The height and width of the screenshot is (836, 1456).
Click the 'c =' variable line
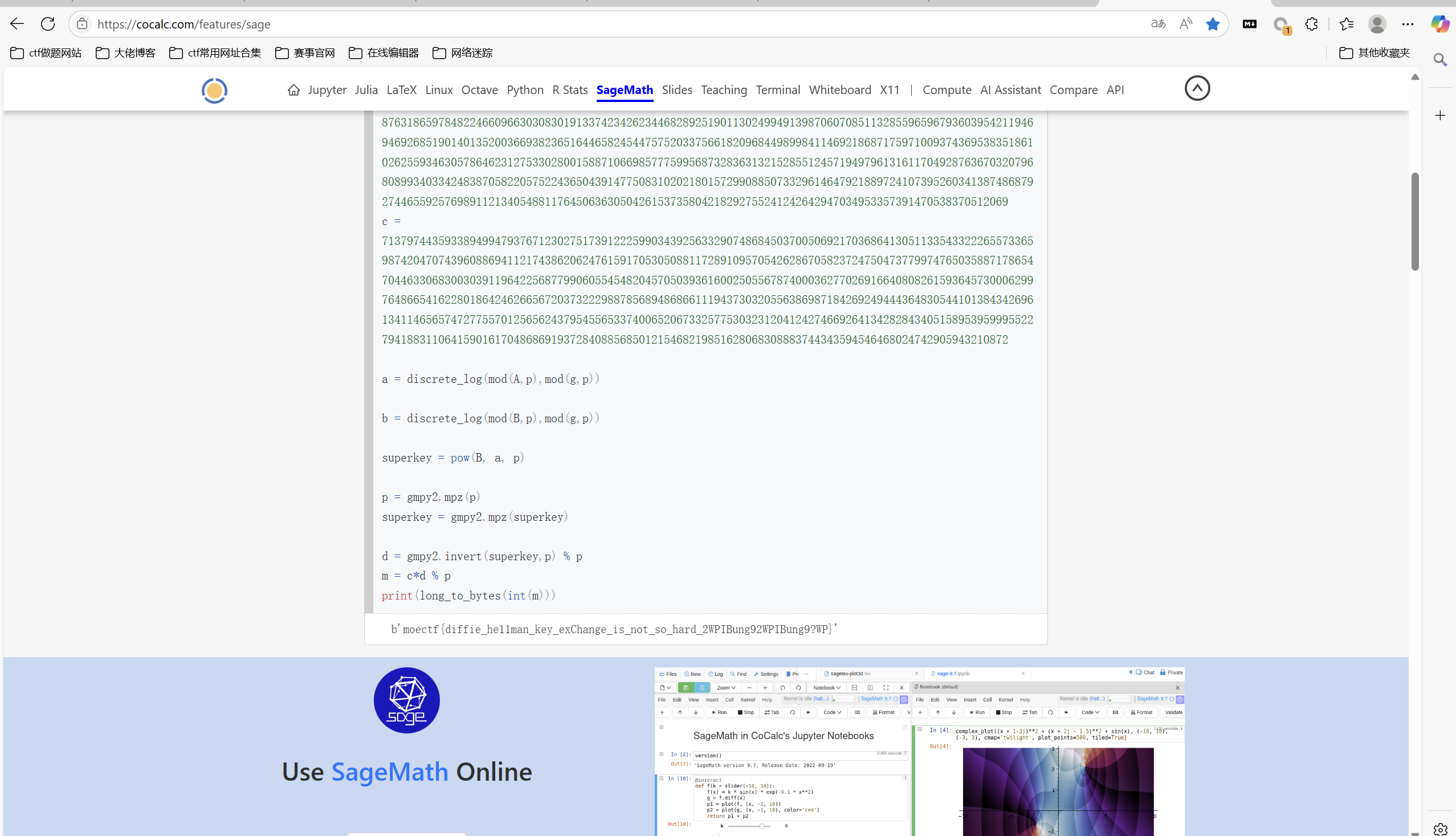(391, 222)
